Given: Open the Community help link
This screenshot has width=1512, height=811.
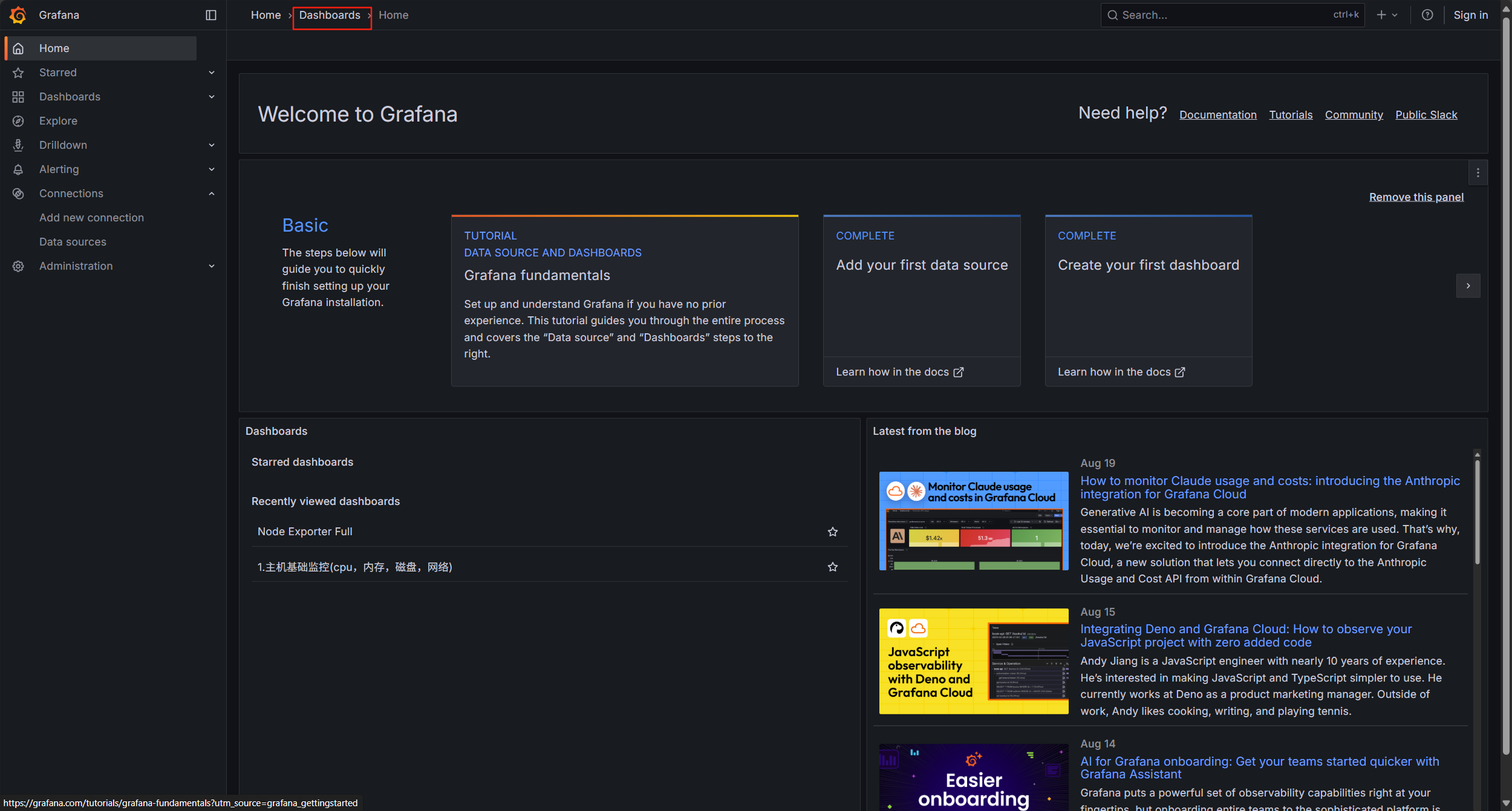Looking at the screenshot, I should (x=1354, y=115).
